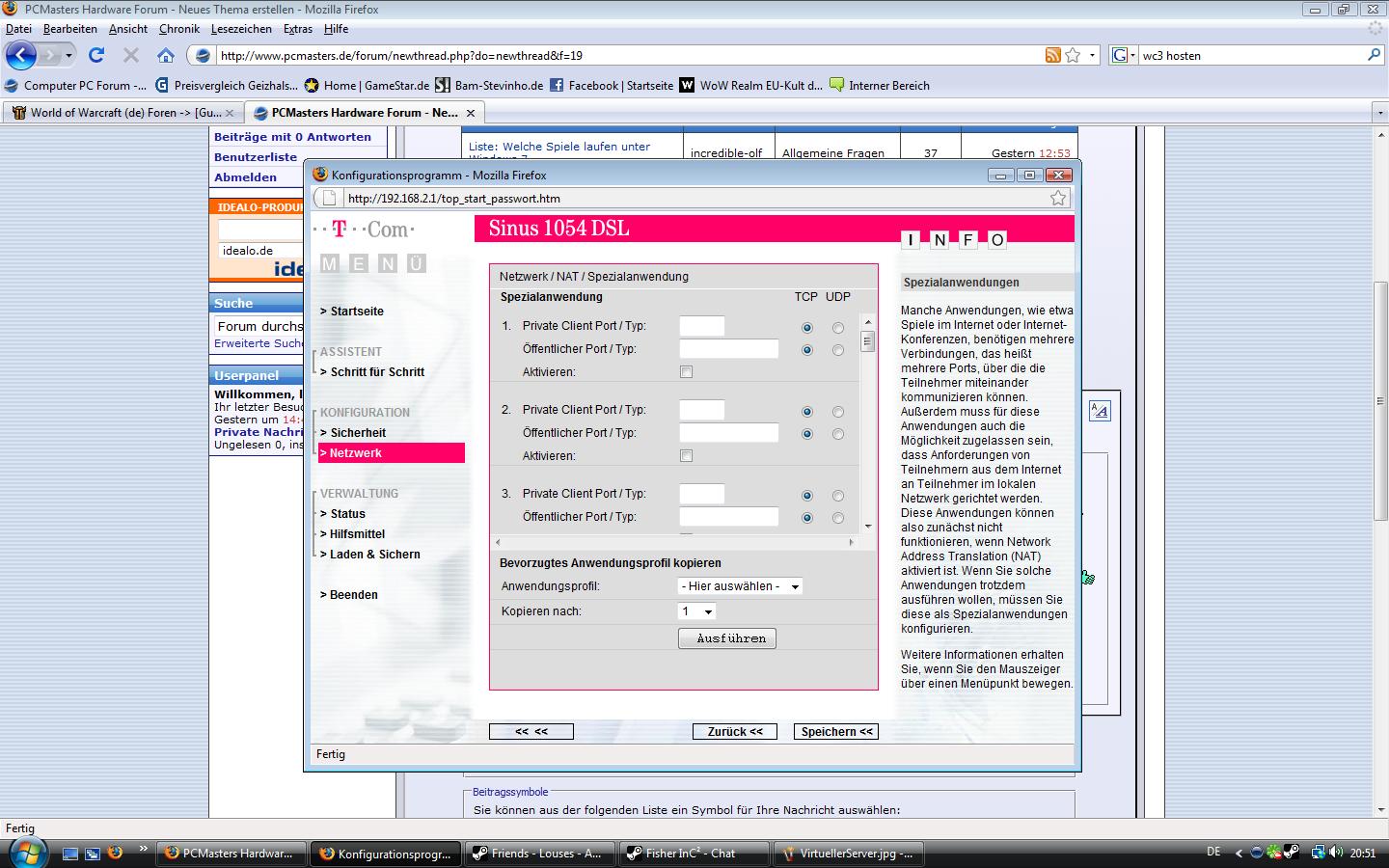This screenshot has width=1389, height=868.
Task: Open the Extras menu
Action: click(x=298, y=29)
